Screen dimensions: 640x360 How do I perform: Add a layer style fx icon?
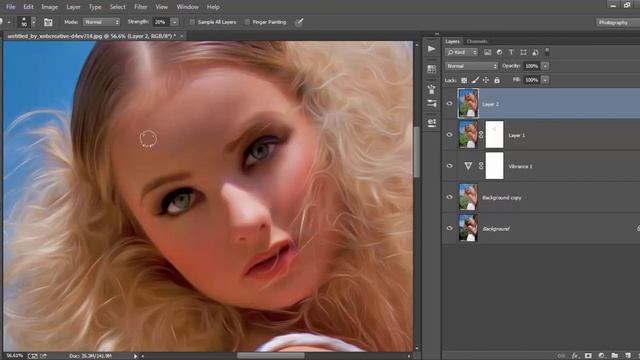pyautogui.click(x=575, y=356)
